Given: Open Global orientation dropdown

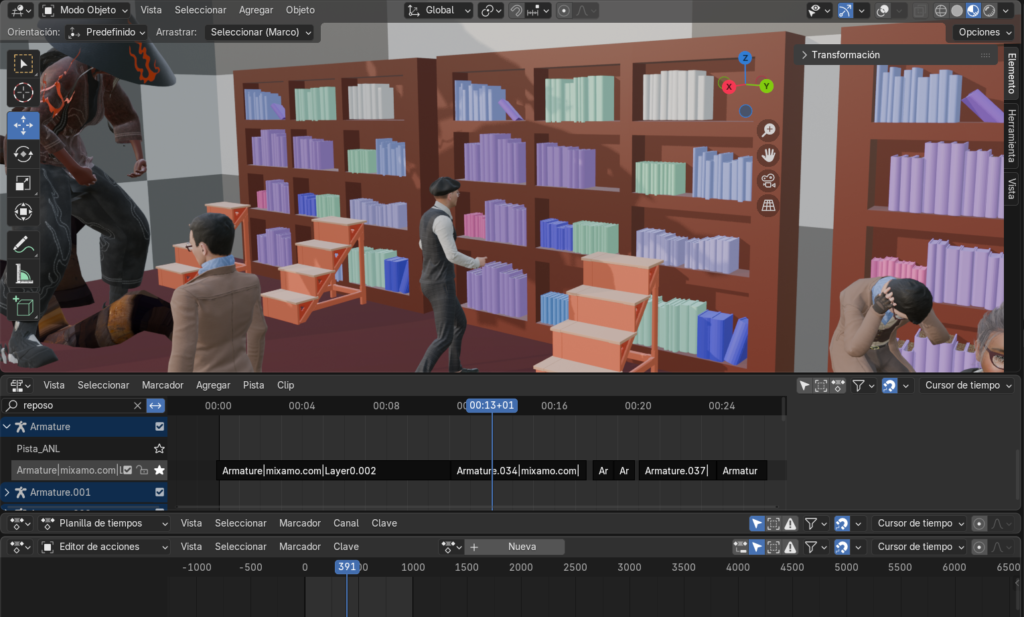Looking at the screenshot, I should pos(439,10).
